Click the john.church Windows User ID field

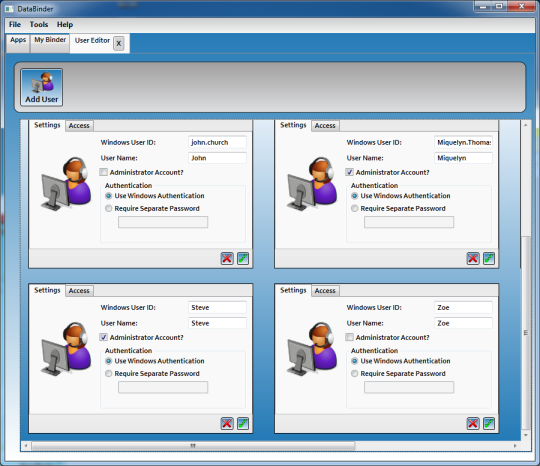click(x=217, y=142)
